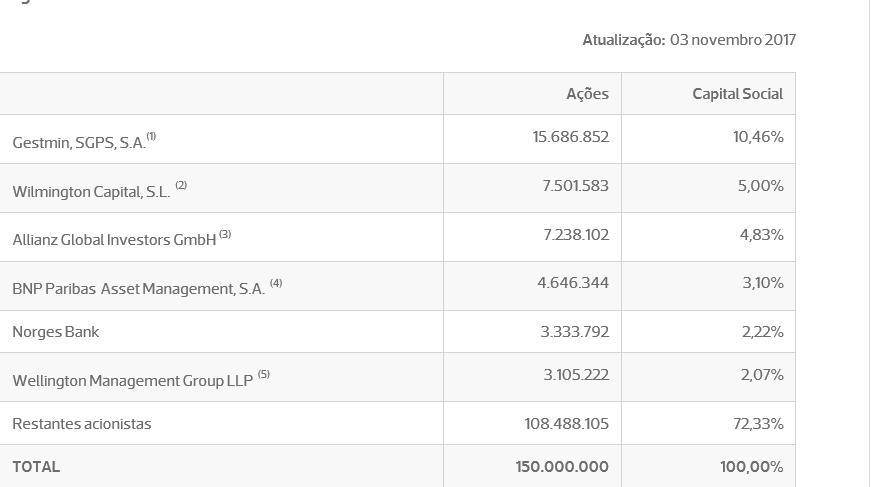
Task: Click the 10,46% capital percentage cell
Action: pos(758,137)
